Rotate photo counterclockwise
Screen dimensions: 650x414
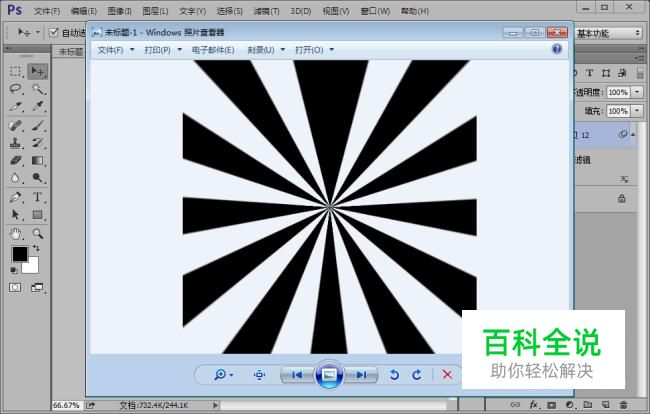[x=394, y=375]
